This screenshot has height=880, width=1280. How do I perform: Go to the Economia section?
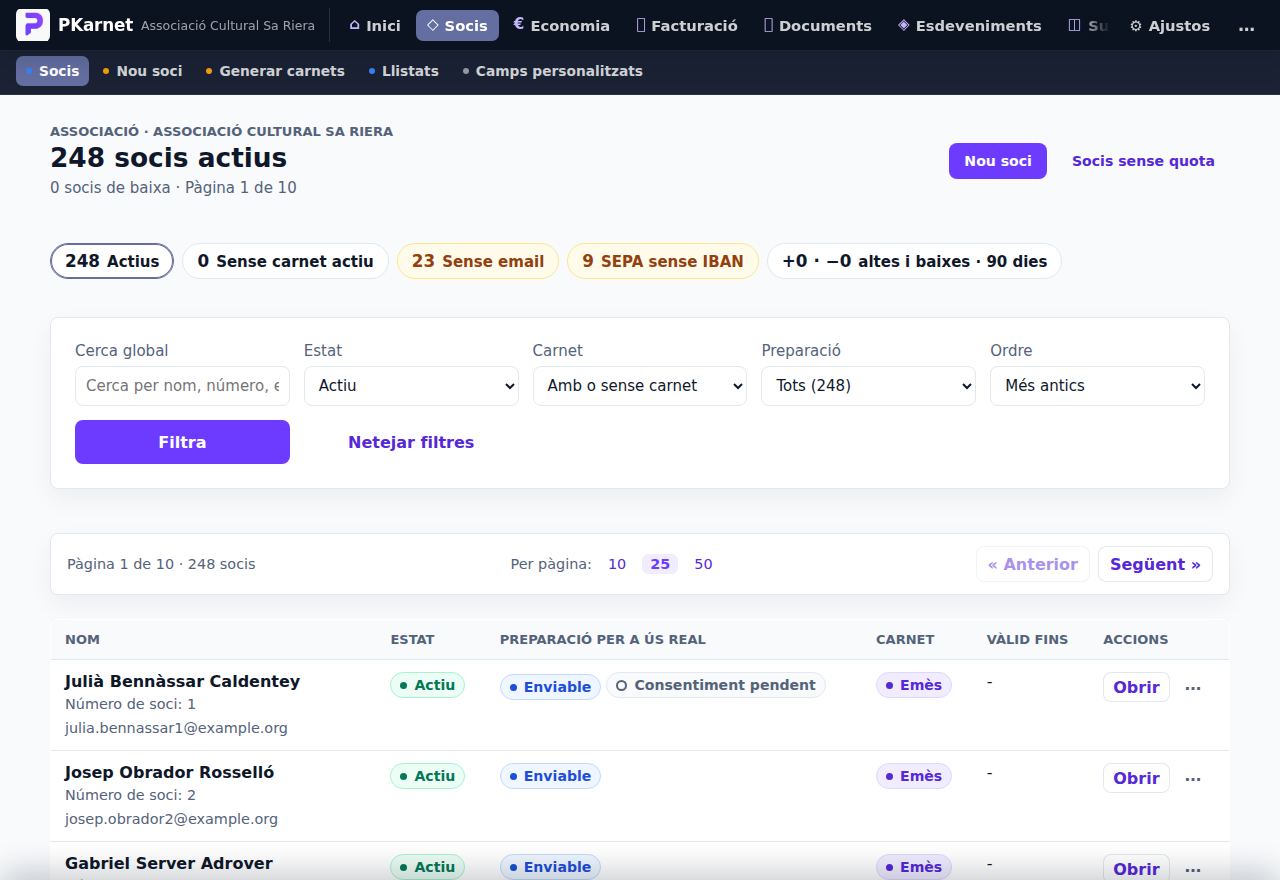pos(561,26)
